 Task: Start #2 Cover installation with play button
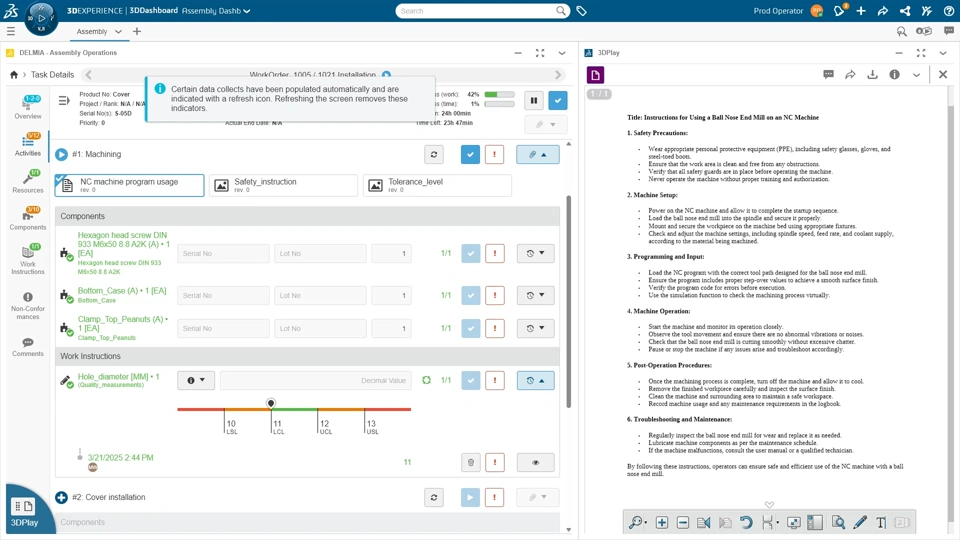pyautogui.click(x=470, y=497)
